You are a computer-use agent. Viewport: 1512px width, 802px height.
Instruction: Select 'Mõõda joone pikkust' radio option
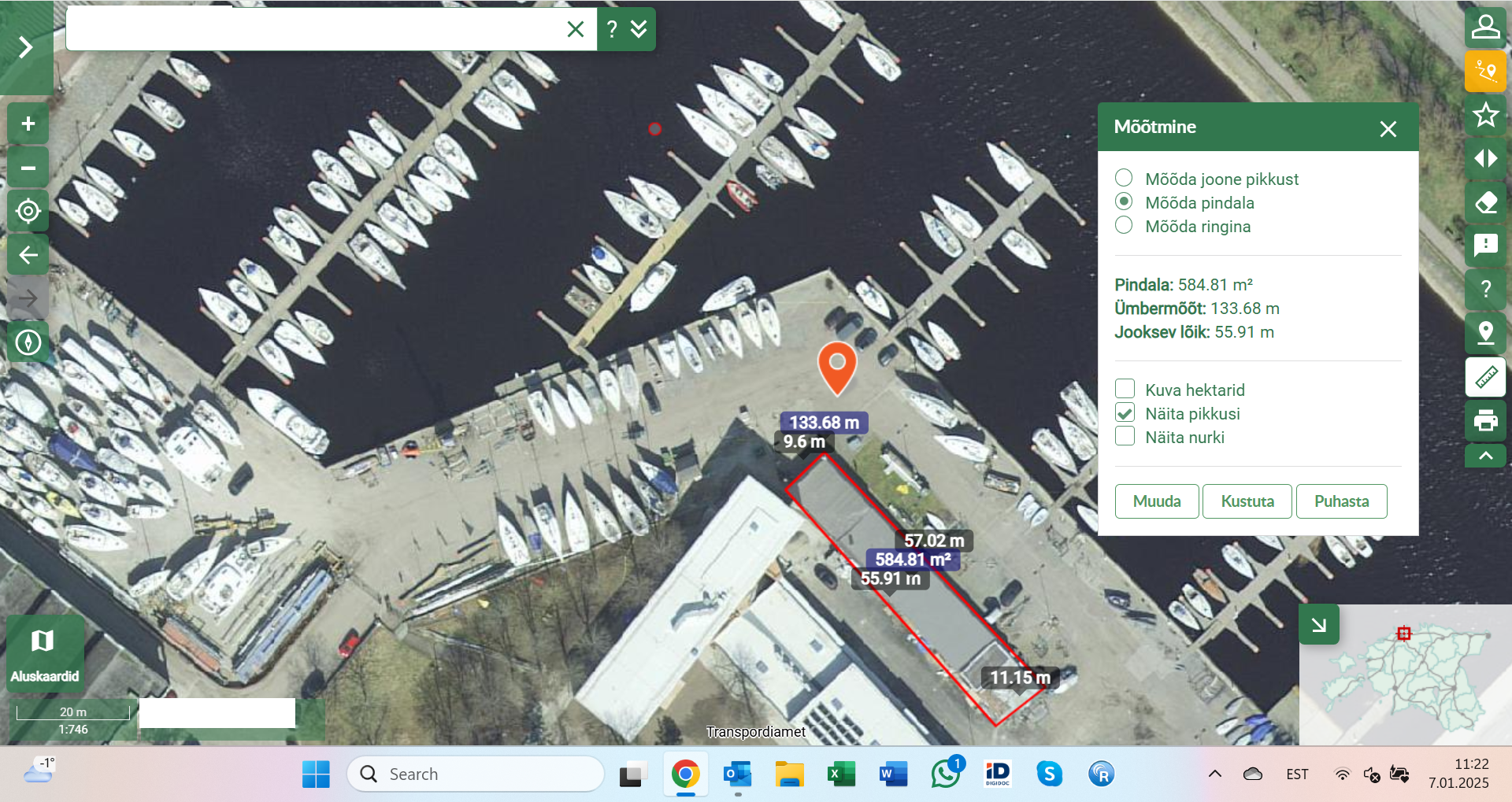tap(1124, 179)
